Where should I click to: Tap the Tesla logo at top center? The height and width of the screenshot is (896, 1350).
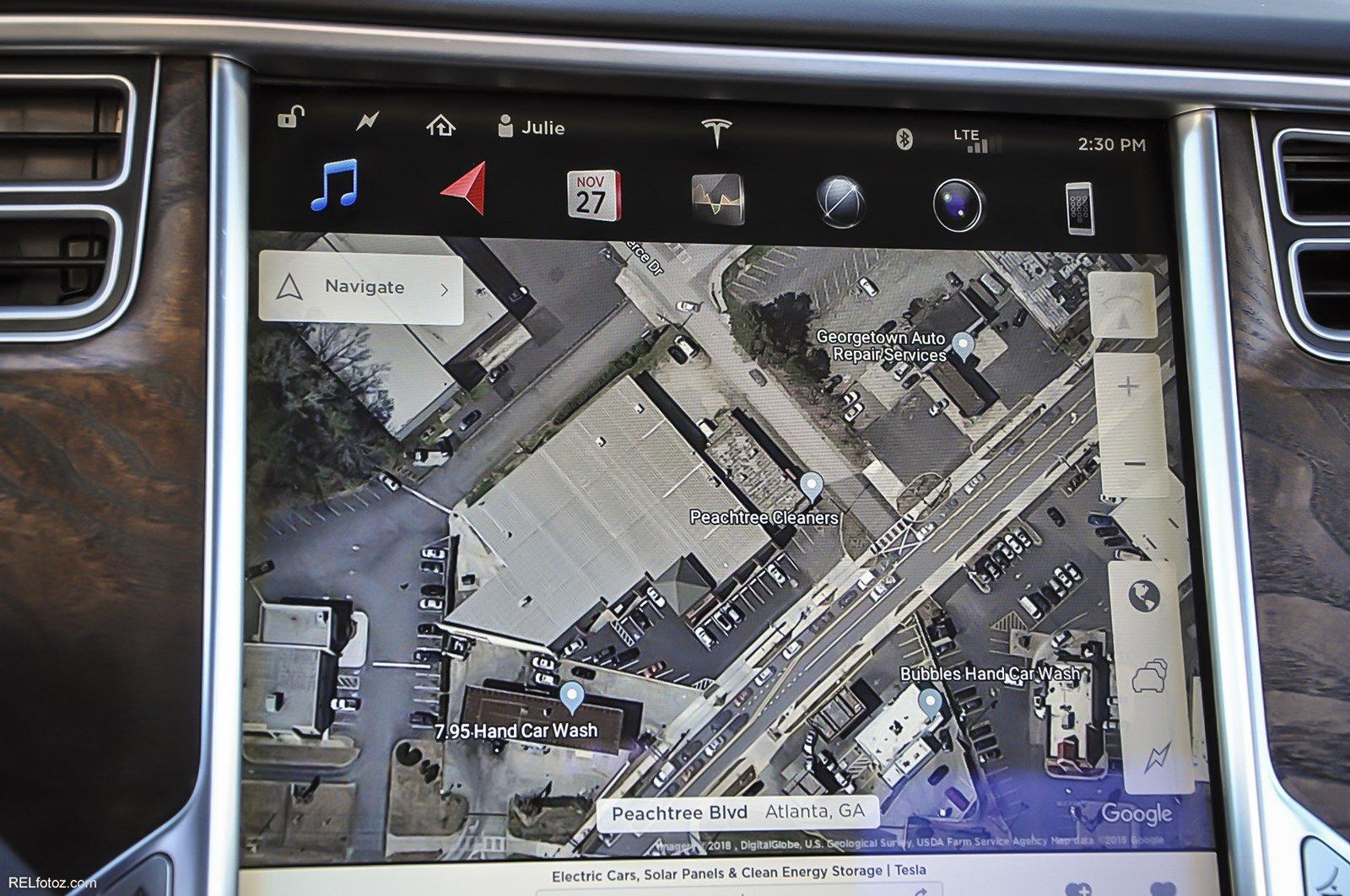716,132
